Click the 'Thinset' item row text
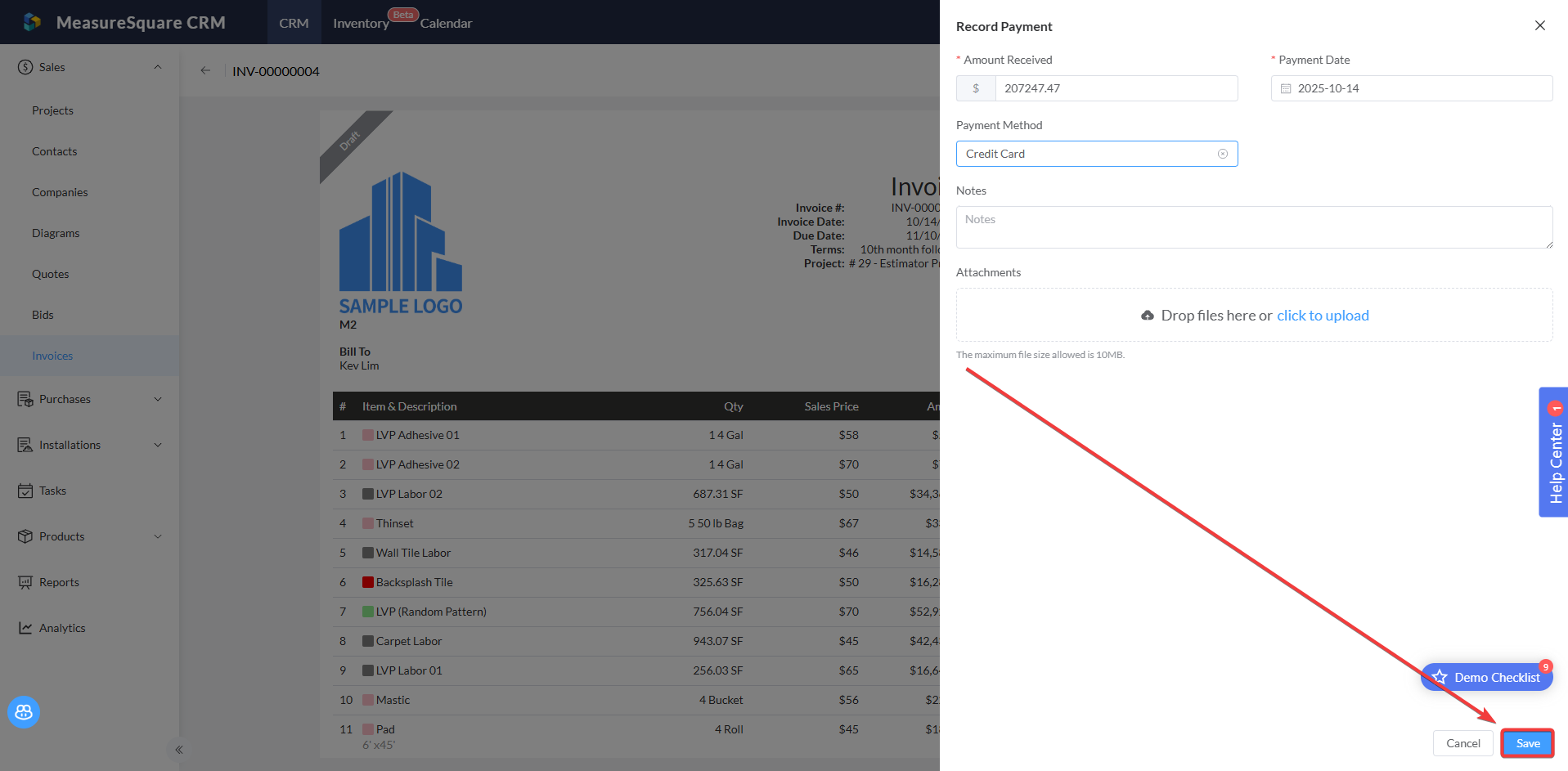Image resolution: width=1568 pixels, height=771 pixels. tap(395, 523)
